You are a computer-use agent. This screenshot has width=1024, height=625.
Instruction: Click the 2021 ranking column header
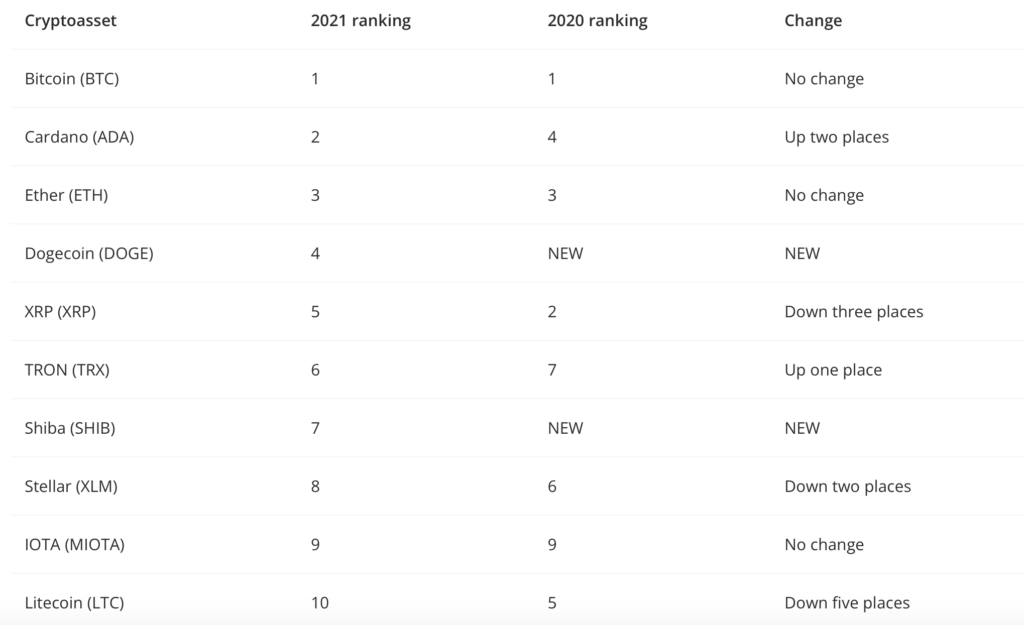tap(361, 21)
